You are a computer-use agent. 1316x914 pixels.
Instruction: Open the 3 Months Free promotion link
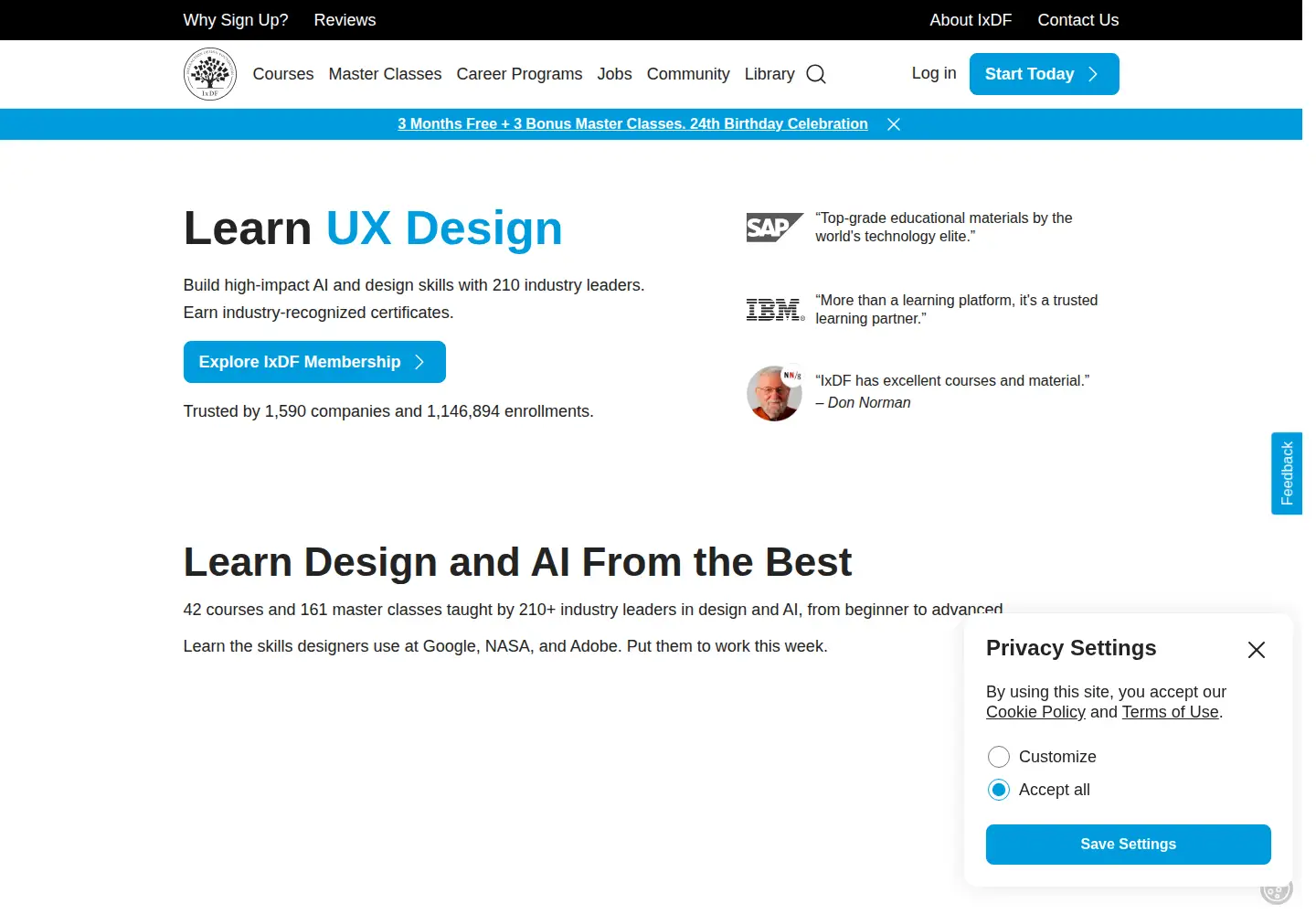click(x=632, y=124)
